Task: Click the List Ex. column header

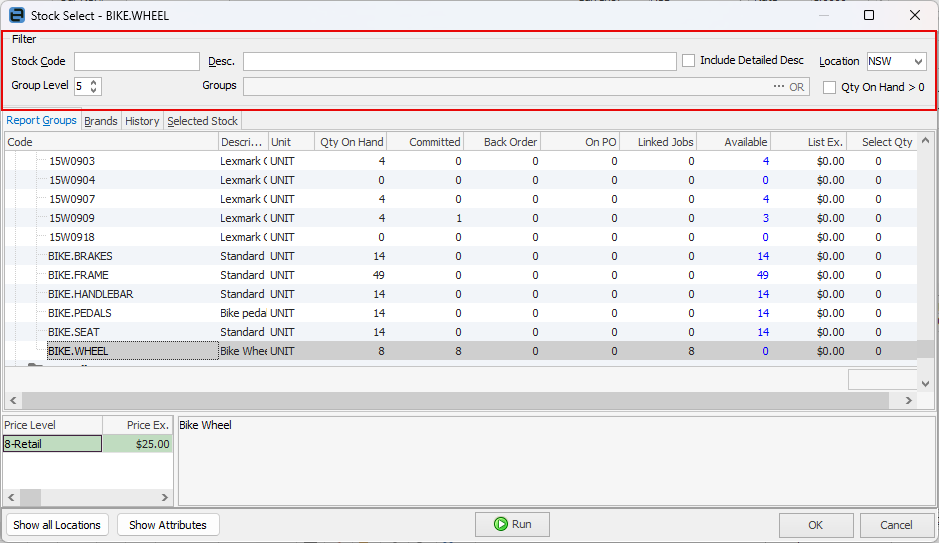Action: click(809, 142)
